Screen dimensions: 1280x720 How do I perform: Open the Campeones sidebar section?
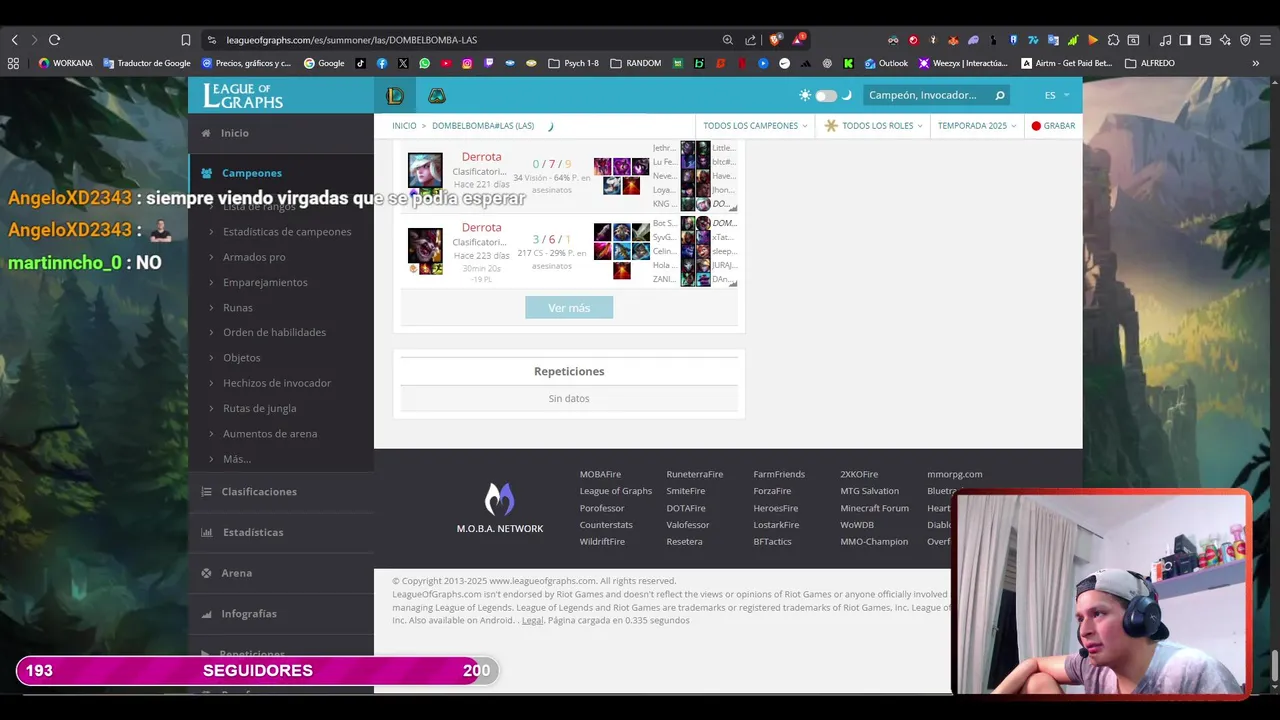(x=281, y=173)
